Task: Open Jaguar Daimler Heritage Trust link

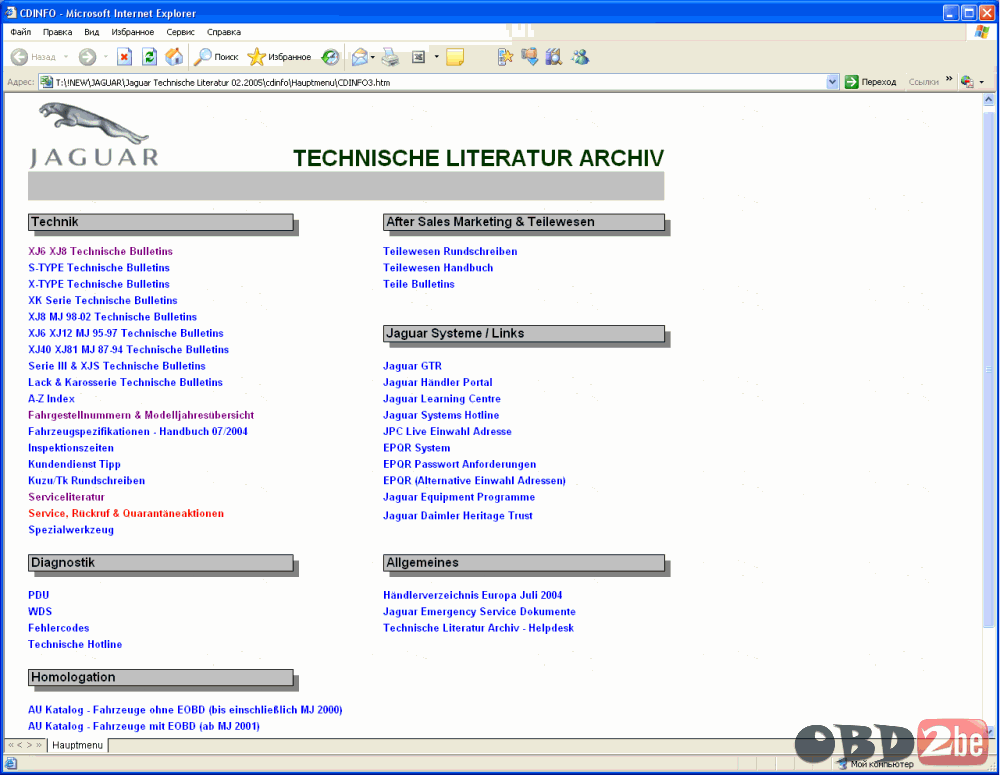Action: [458, 515]
